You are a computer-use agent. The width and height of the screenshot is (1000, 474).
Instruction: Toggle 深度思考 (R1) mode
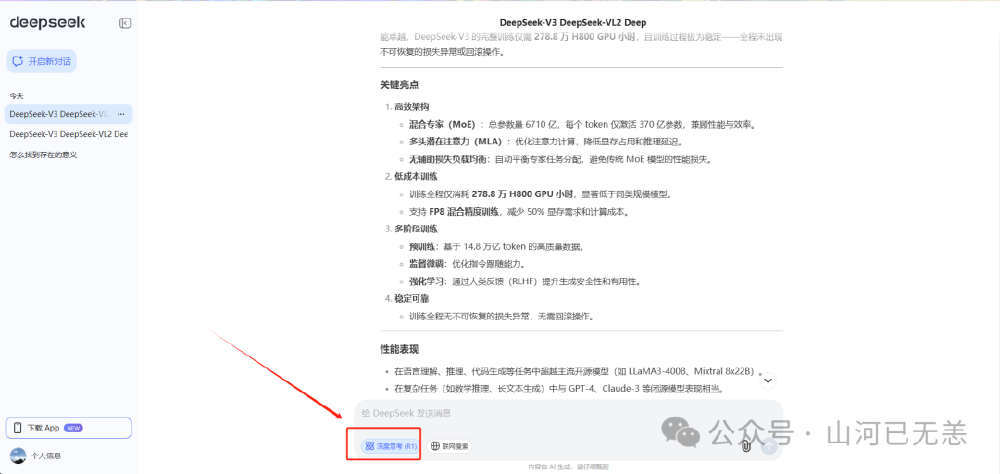coord(392,447)
